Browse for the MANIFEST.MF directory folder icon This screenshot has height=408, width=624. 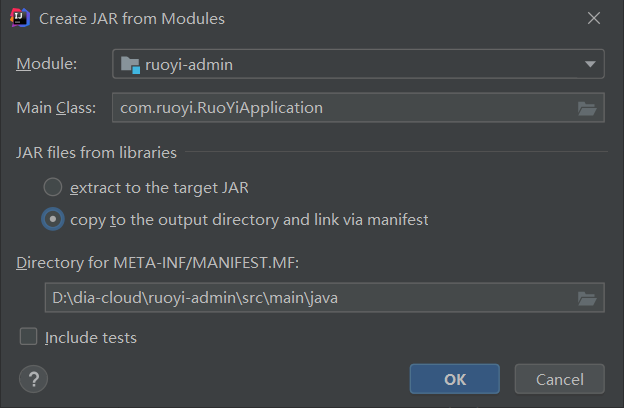click(x=587, y=297)
